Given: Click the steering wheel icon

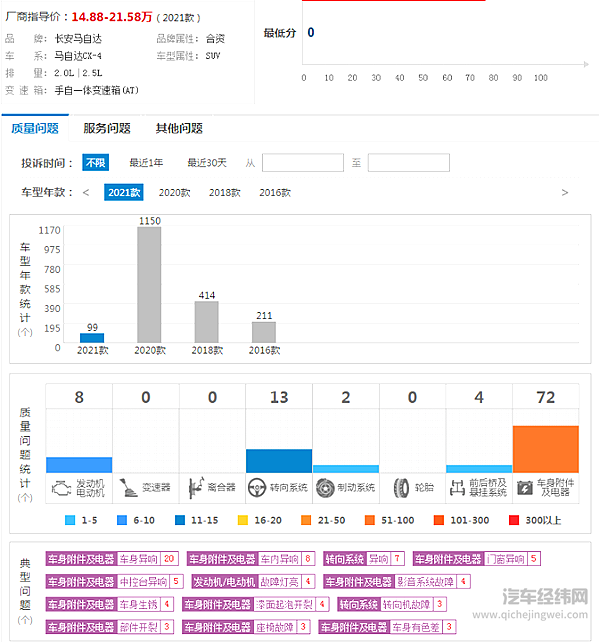Looking at the screenshot, I should click(x=257, y=488).
